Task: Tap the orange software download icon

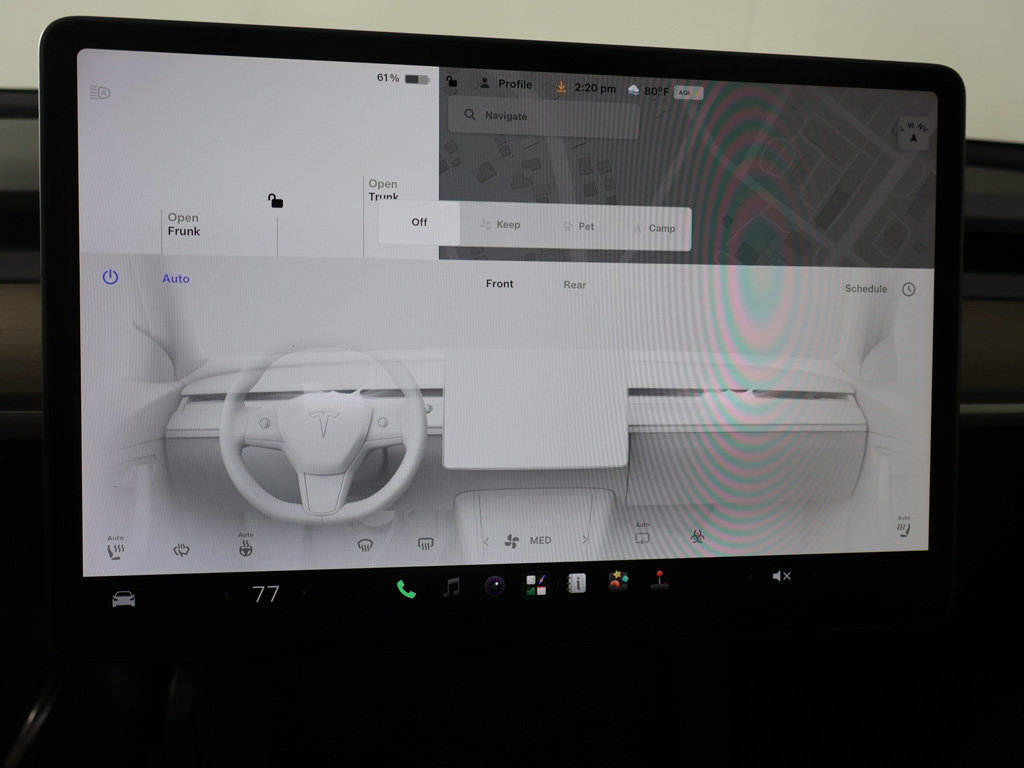Action: tap(560, 86)
